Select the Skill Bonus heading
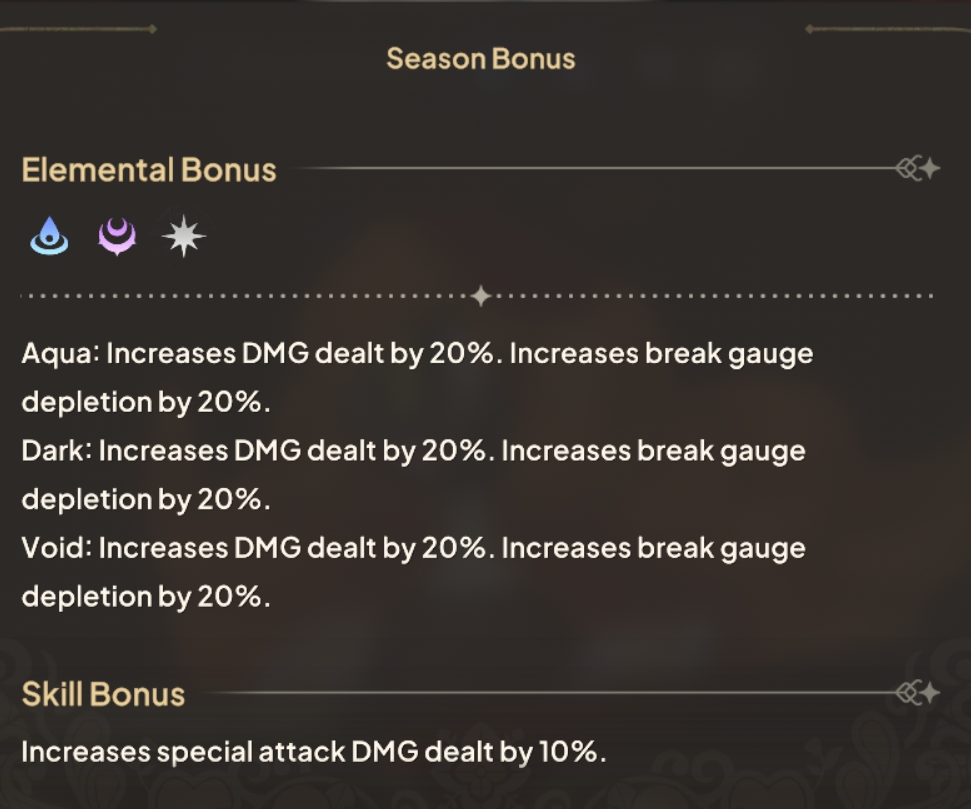Screen dimensions: 971x809 [x=103, y=694]
